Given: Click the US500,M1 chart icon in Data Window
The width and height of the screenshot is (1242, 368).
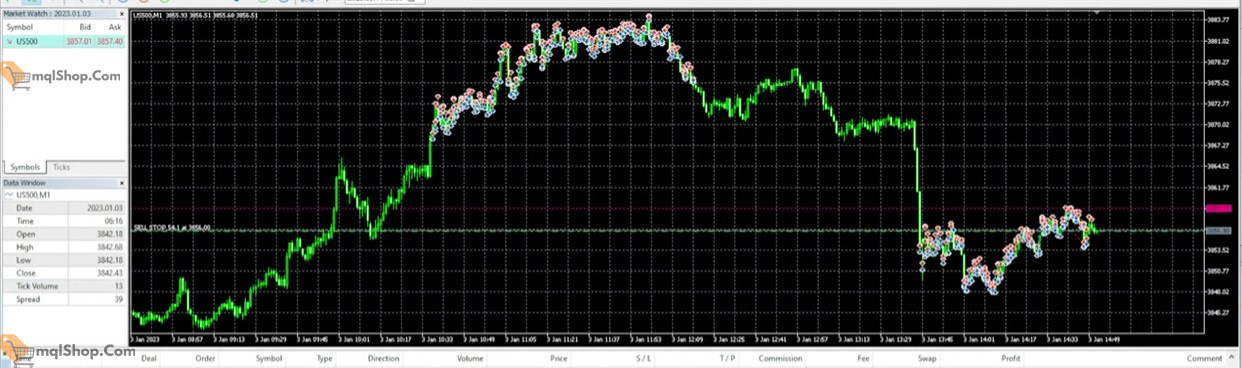Looking at the screenshot, I should click(10, 195).
